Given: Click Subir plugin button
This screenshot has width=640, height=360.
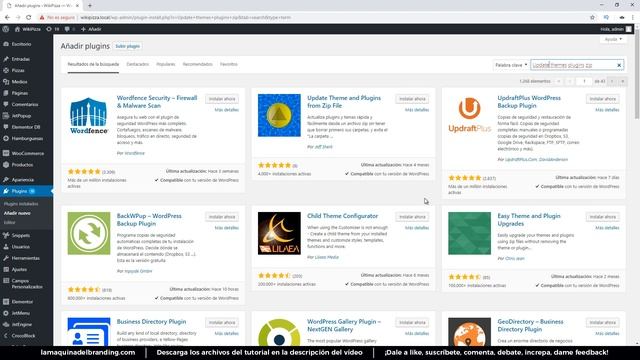Looking at the screenshot, I should [x=127, y=46].
